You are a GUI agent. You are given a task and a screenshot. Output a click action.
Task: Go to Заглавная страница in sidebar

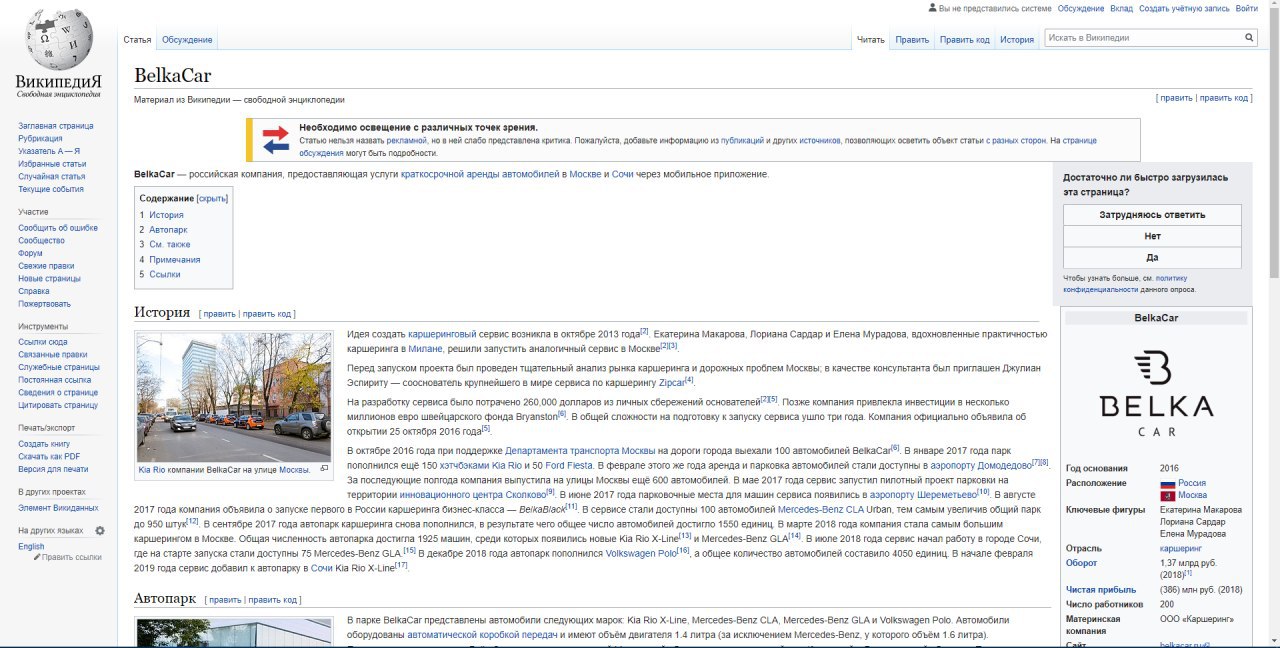coord(56,126)
